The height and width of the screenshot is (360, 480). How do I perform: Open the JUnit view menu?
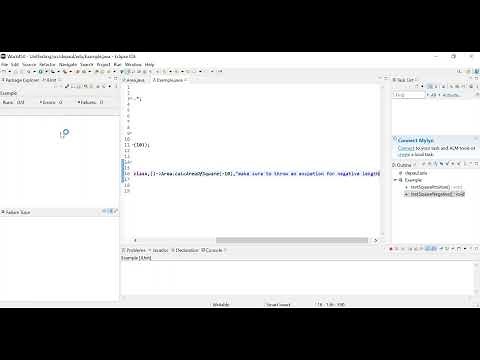click(x=116, y=87)
